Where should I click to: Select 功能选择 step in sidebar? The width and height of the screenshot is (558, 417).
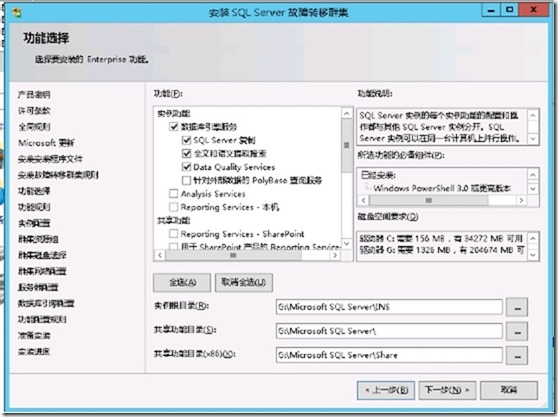click(x=34, y=191)
